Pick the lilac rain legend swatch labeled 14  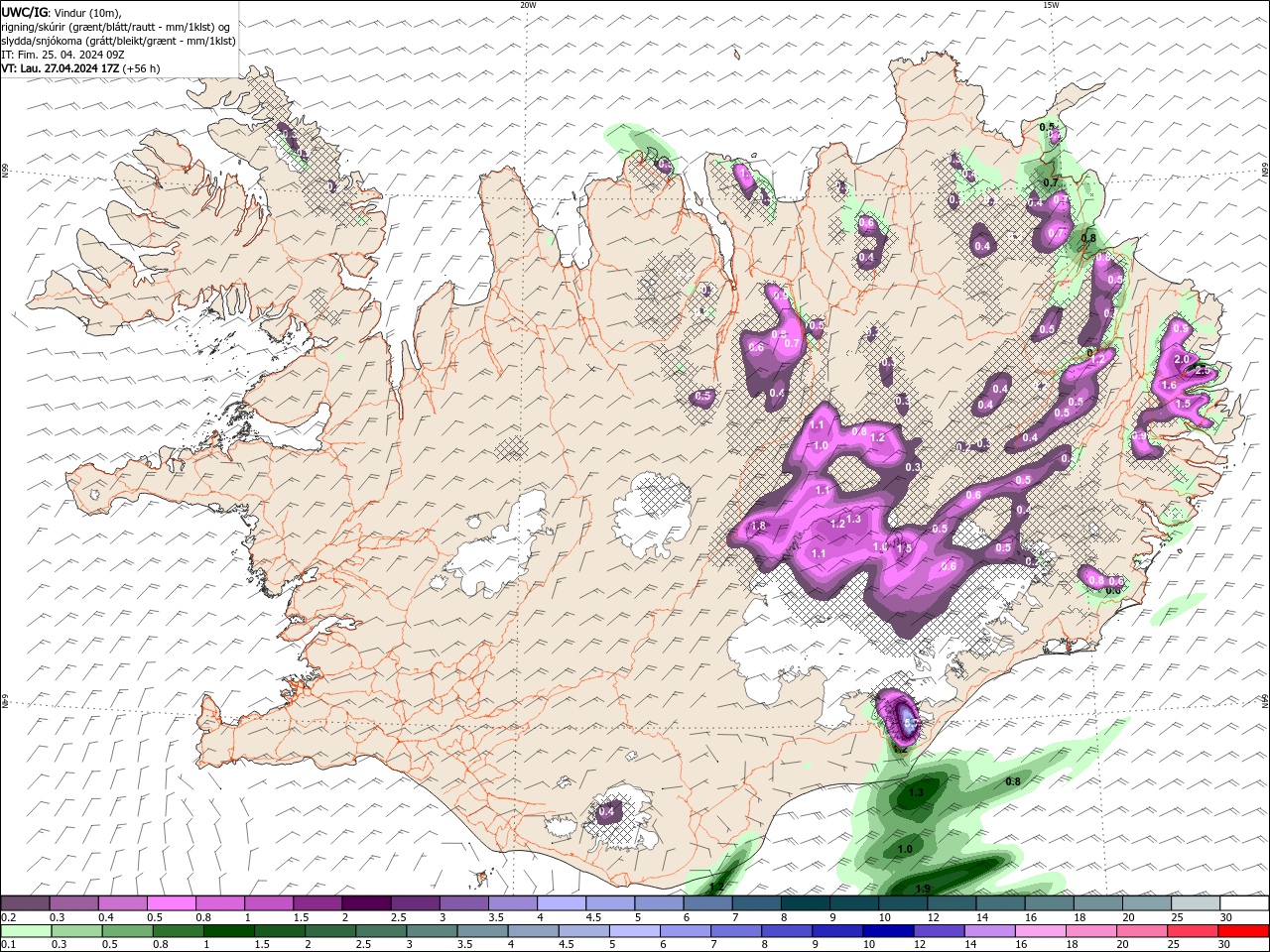pos(988,931)
